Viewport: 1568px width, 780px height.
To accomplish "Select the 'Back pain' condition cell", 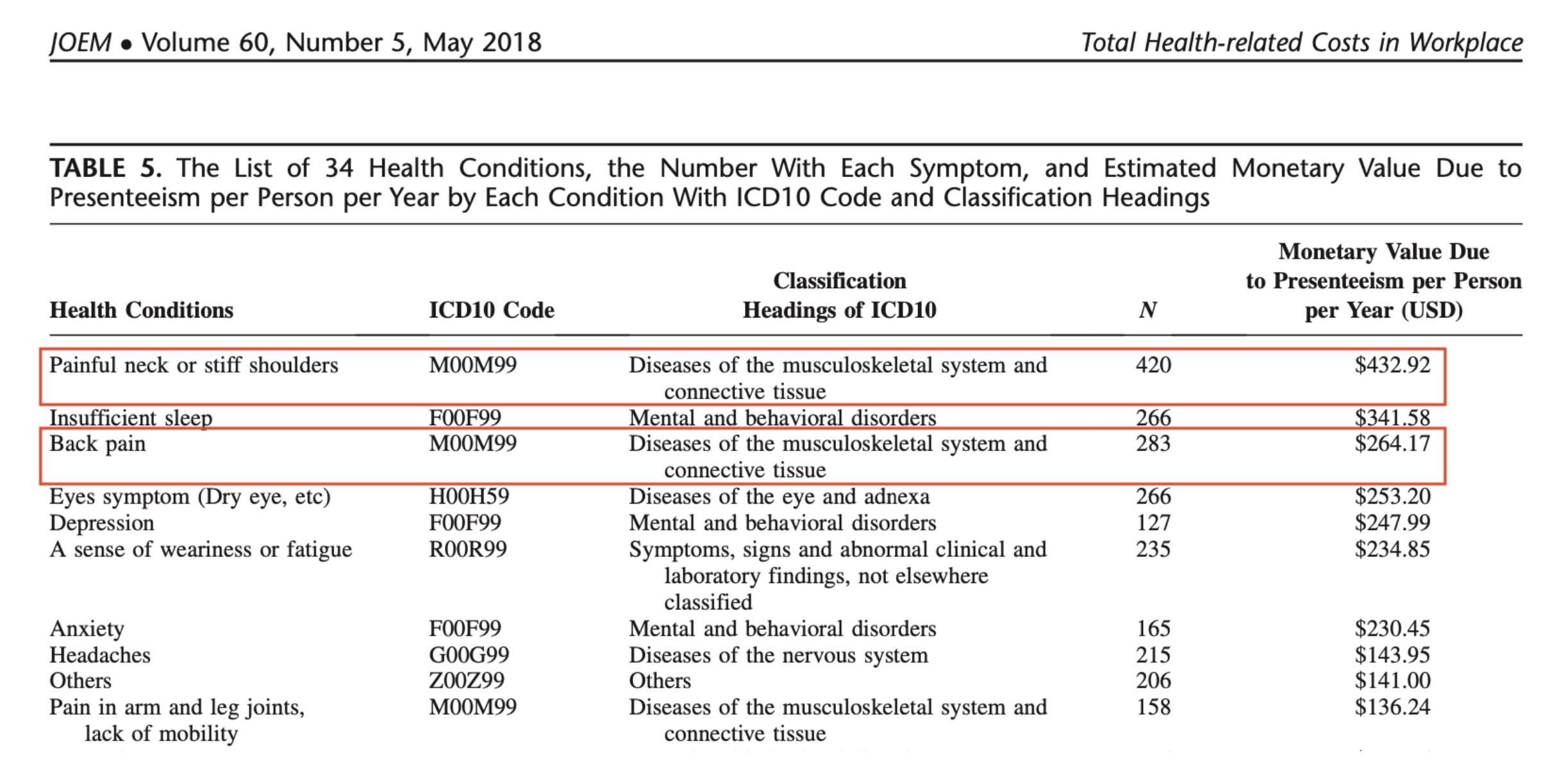I will click(97, 444).
